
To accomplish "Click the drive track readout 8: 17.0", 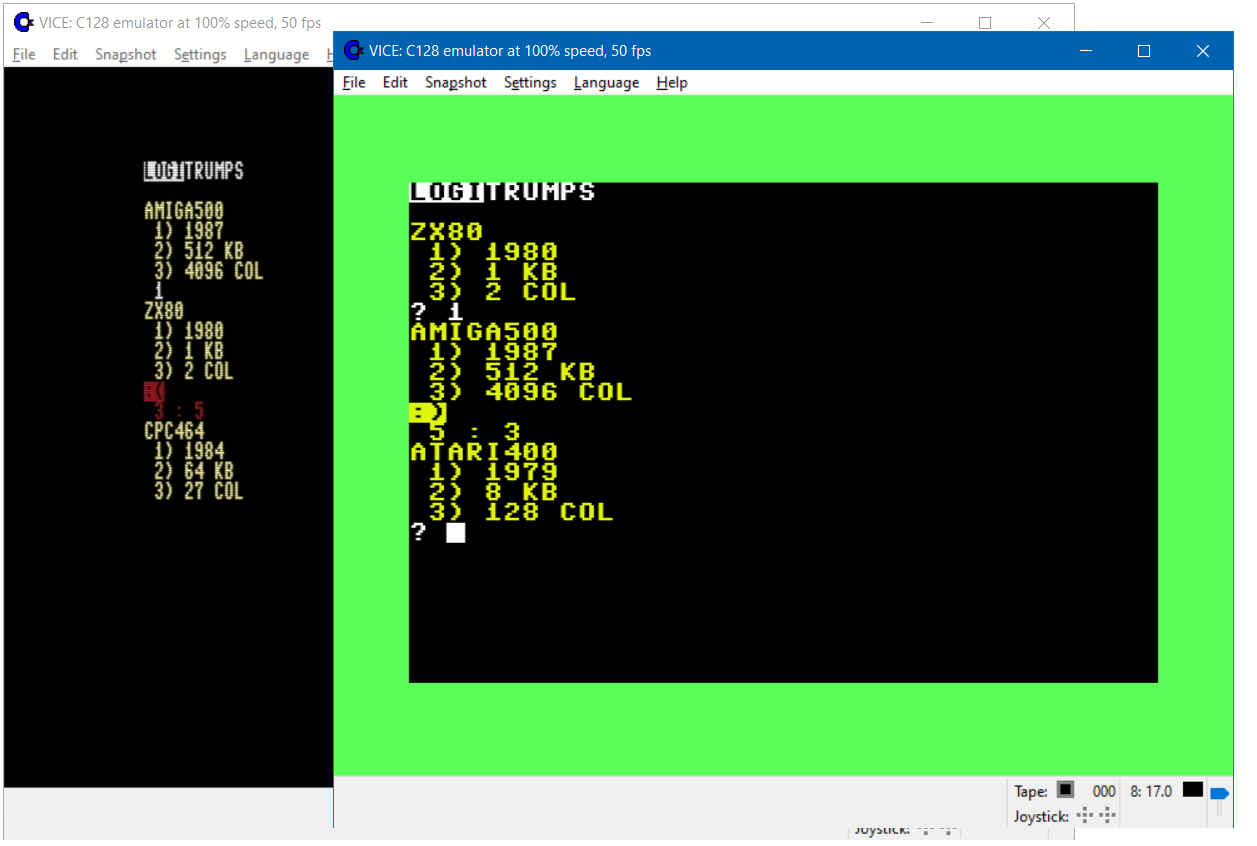I will [1151, 791].
